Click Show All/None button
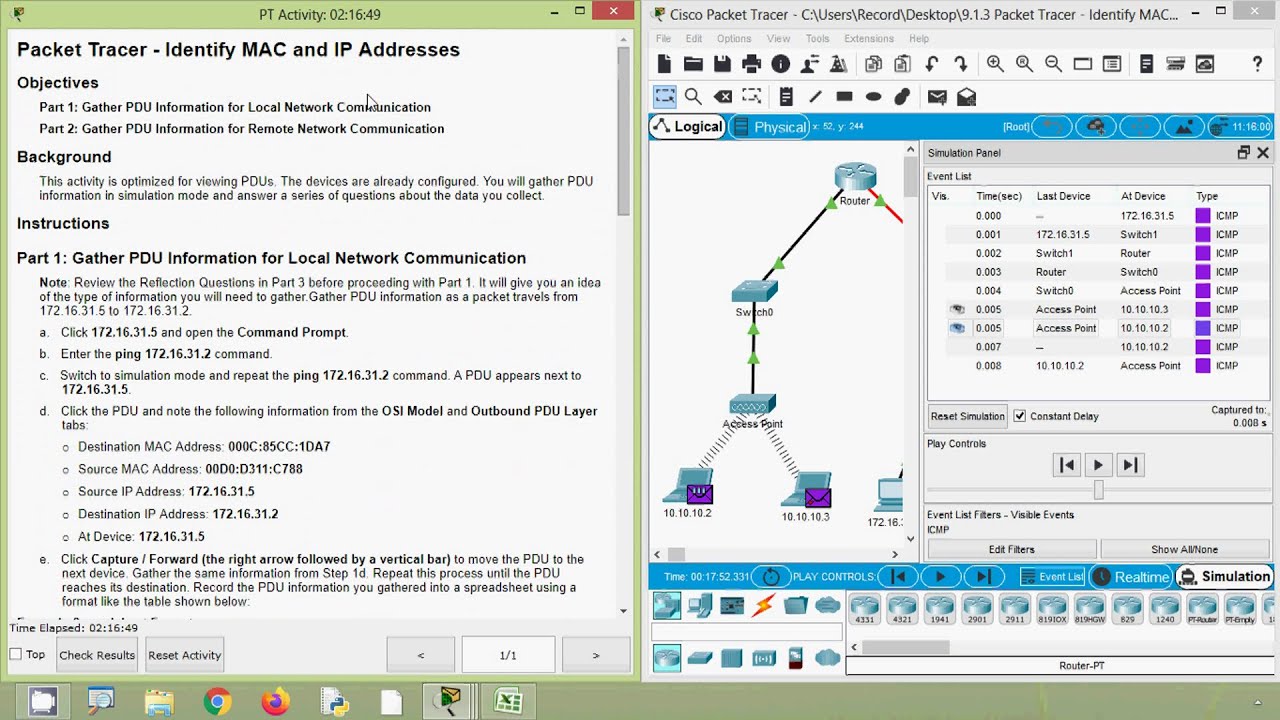Viewport: 1280px width, 720px height. tap(1184, 549)
